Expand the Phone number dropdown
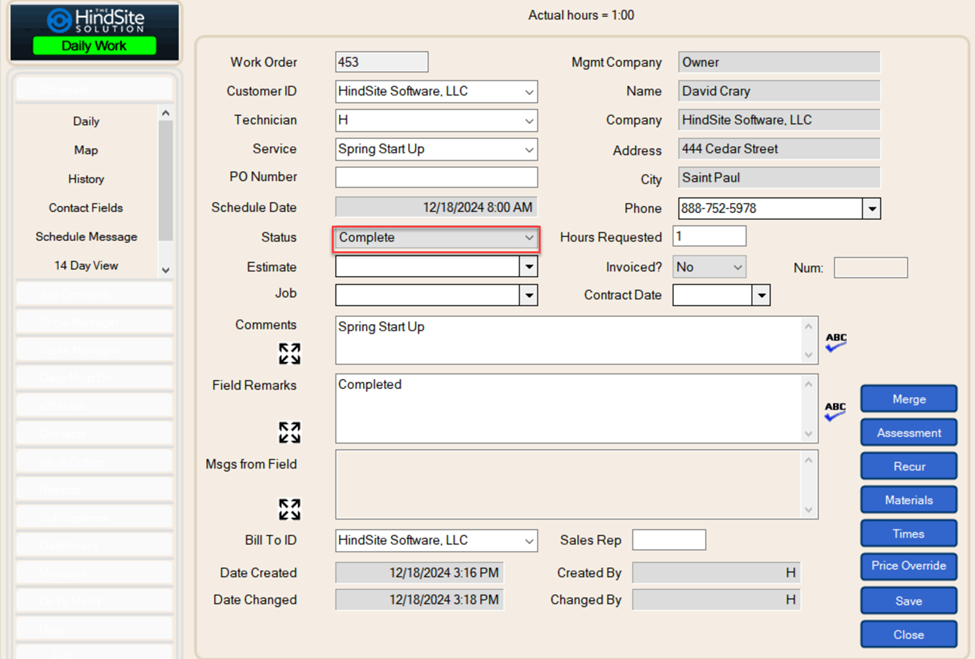This screenshot has height=659, width=975. tap(870, 209)
